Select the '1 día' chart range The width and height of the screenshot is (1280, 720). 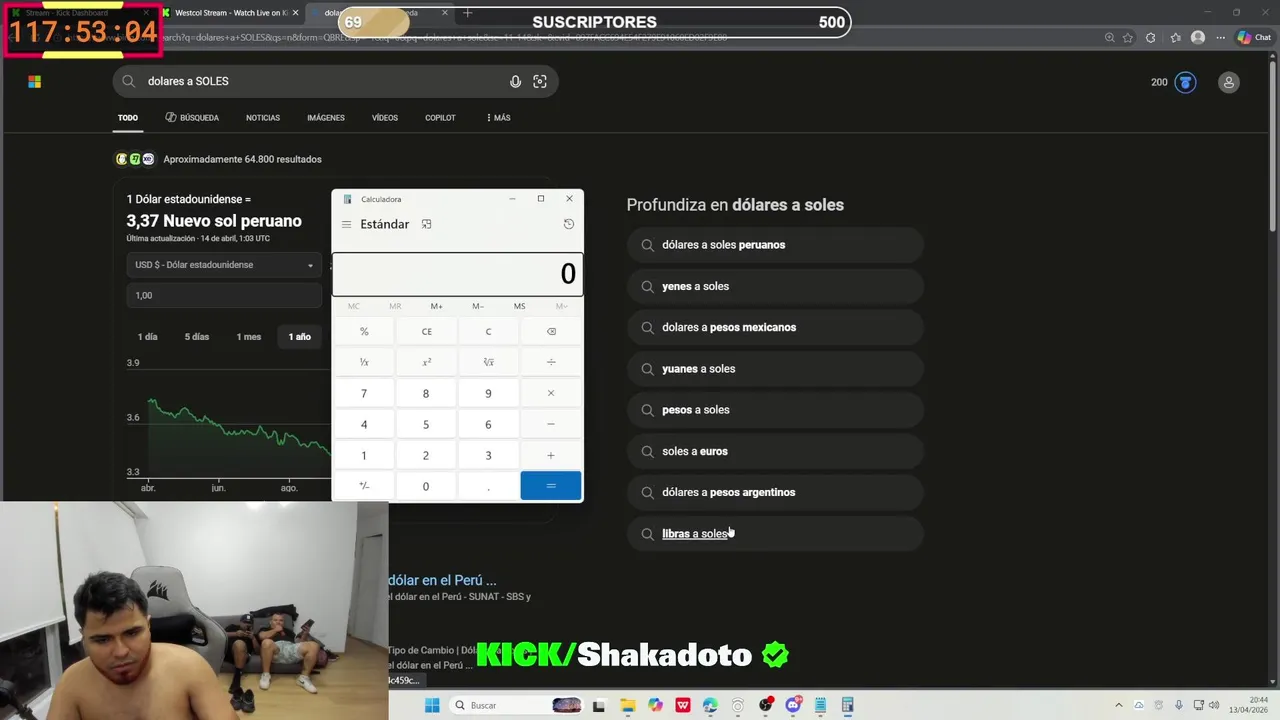click(x=148, y=337)
